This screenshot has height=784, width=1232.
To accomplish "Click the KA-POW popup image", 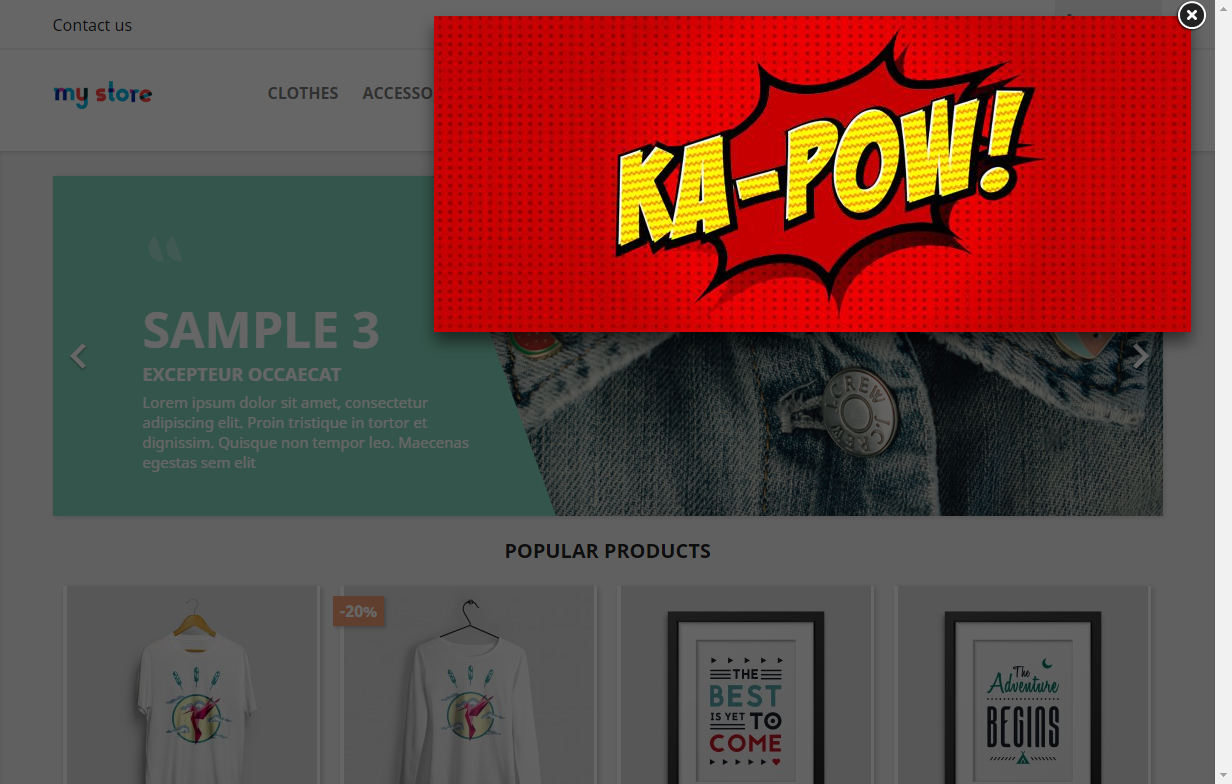I will 812,173.
